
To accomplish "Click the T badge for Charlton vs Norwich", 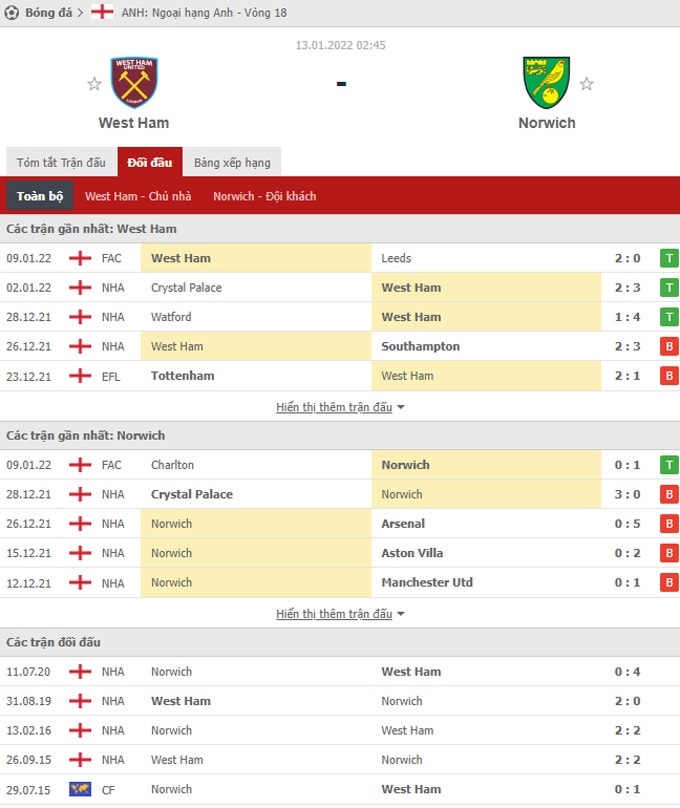I will click(x=669, y=465).
